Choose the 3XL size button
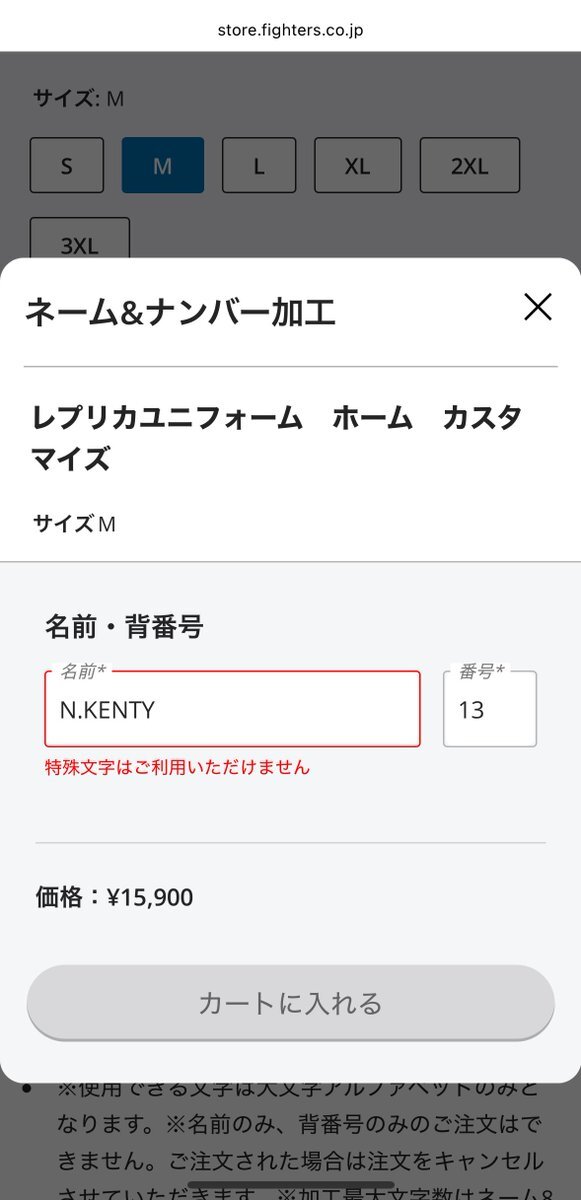This screenshot has height=1200, width=581. pos(80,238)
